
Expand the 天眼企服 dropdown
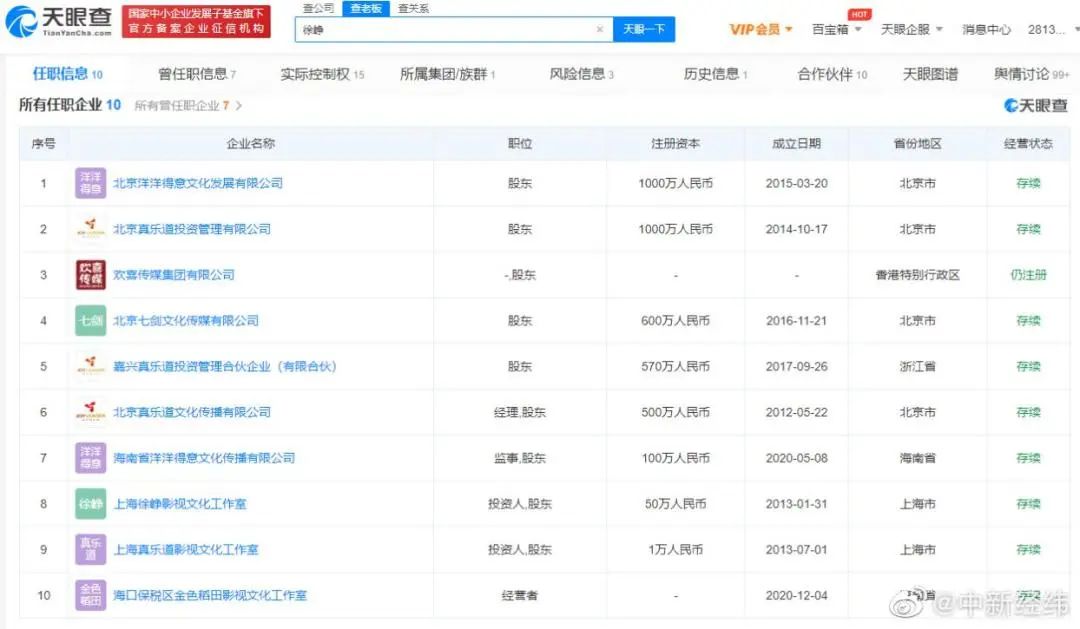[x=911, y=30]
